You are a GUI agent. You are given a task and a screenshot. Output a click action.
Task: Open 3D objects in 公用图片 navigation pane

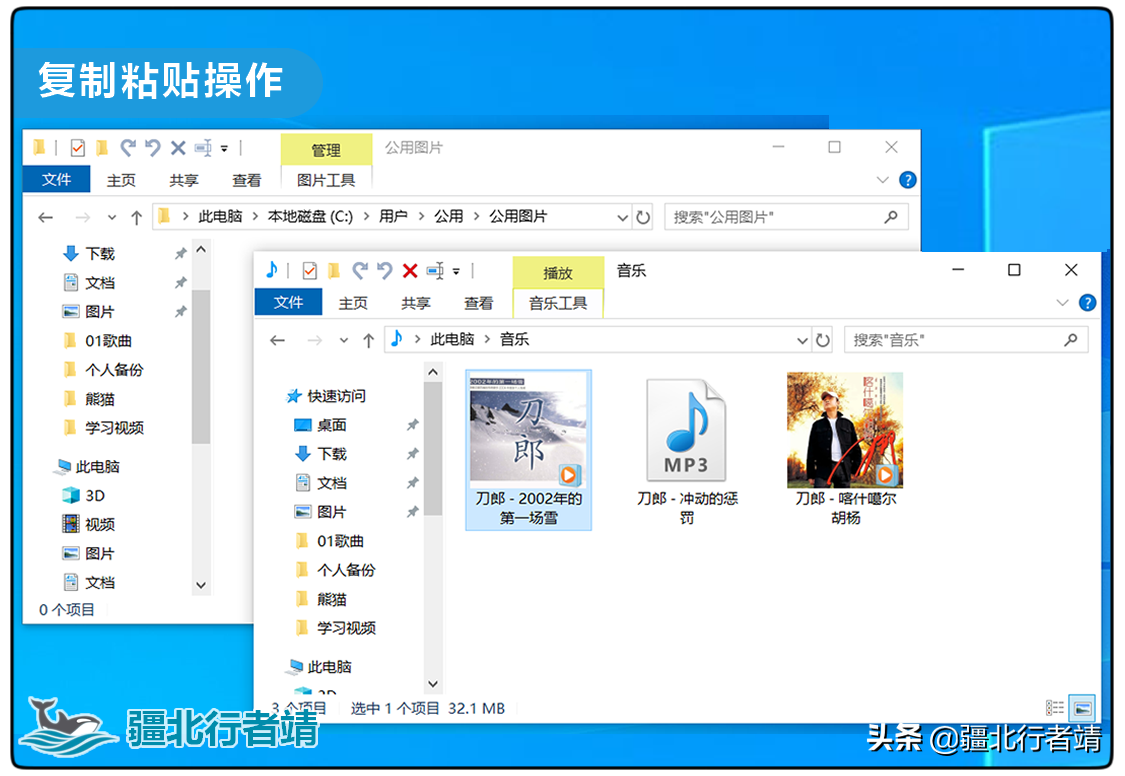tap(84, 496)
